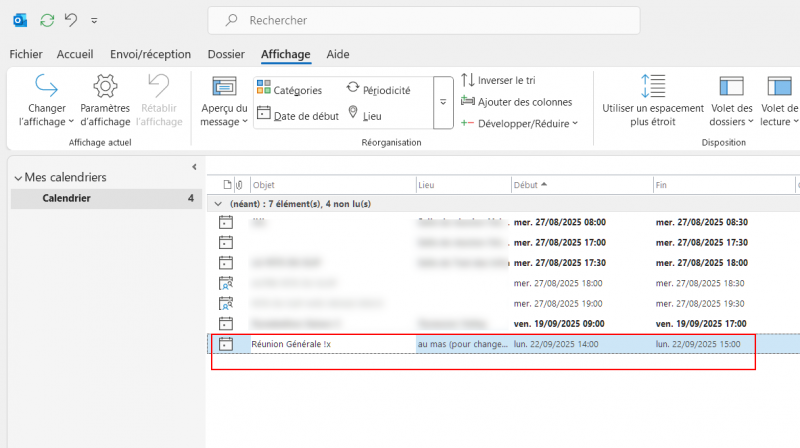Select the Réunion Générale appointment row
The height and width of the screenshot is (448, 800).
[330, 344]
